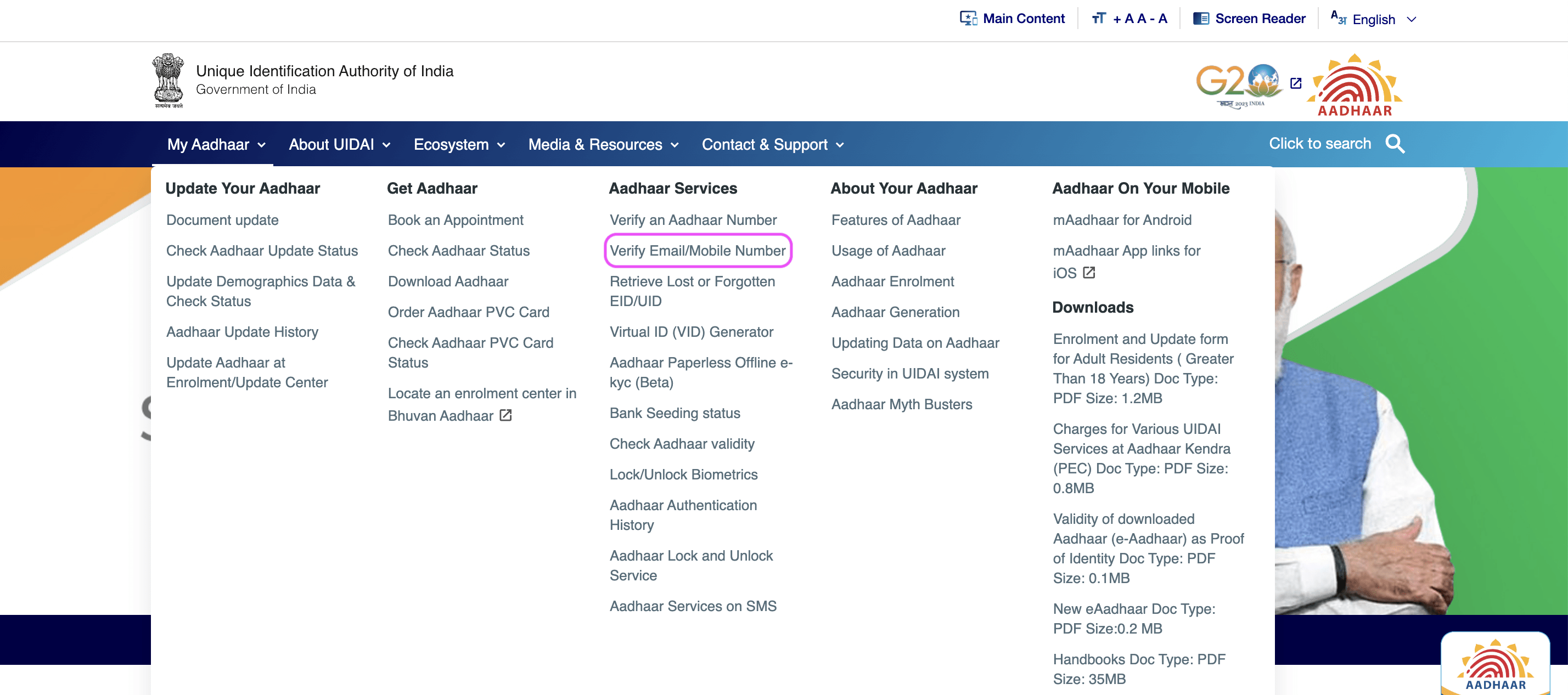
Task: Open Bank Seeding status
Action: (675, 413)
